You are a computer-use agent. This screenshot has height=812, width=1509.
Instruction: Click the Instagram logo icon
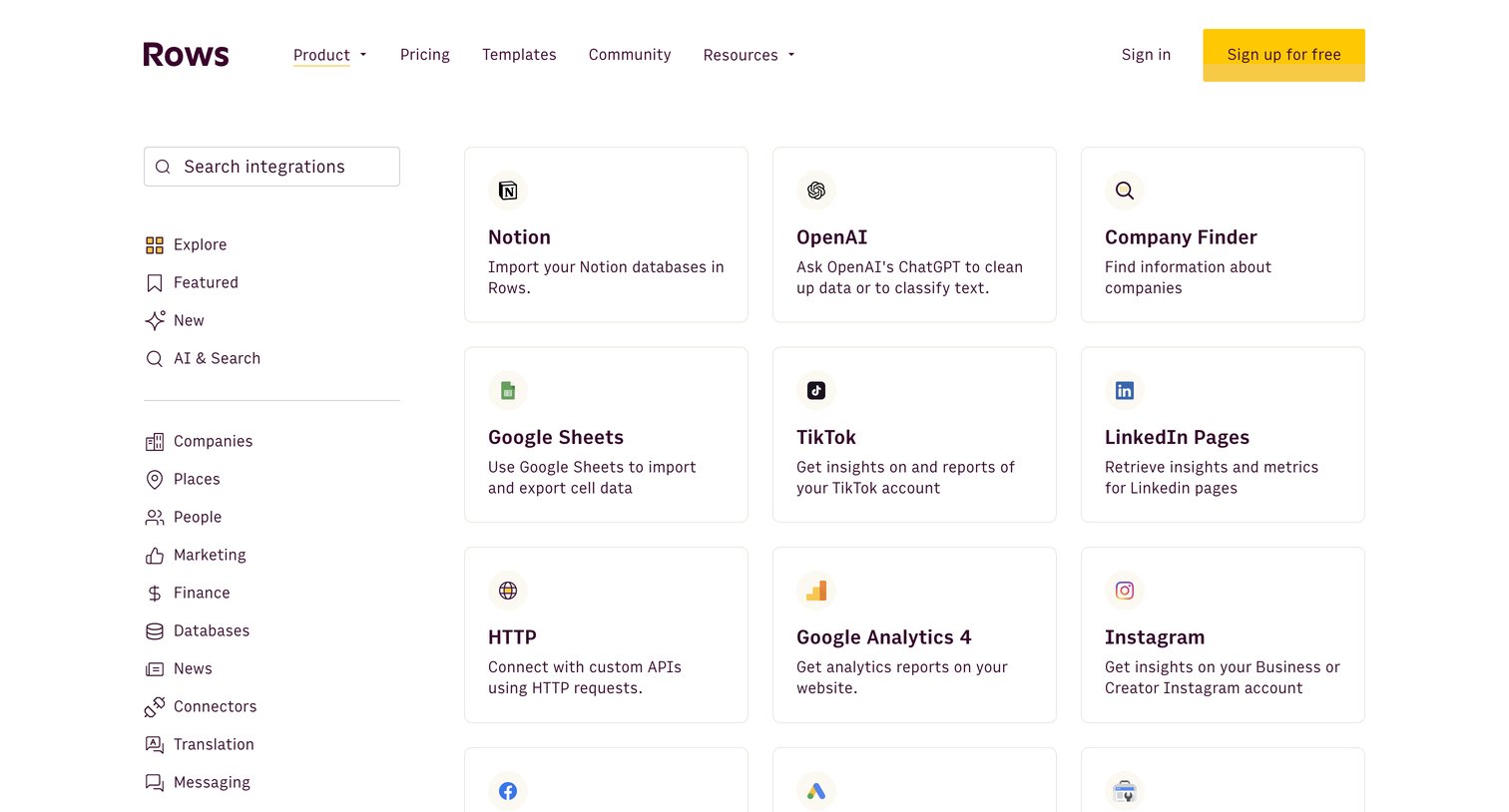[x=1125, y=591]
